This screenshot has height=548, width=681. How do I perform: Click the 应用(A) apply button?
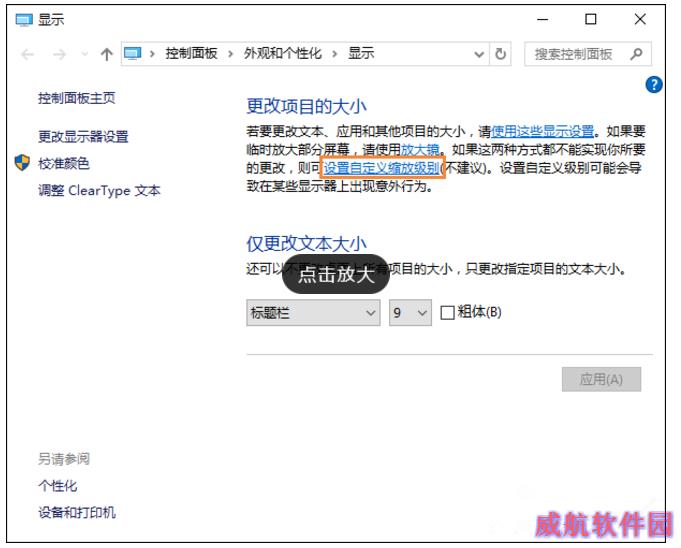point(601,379)
